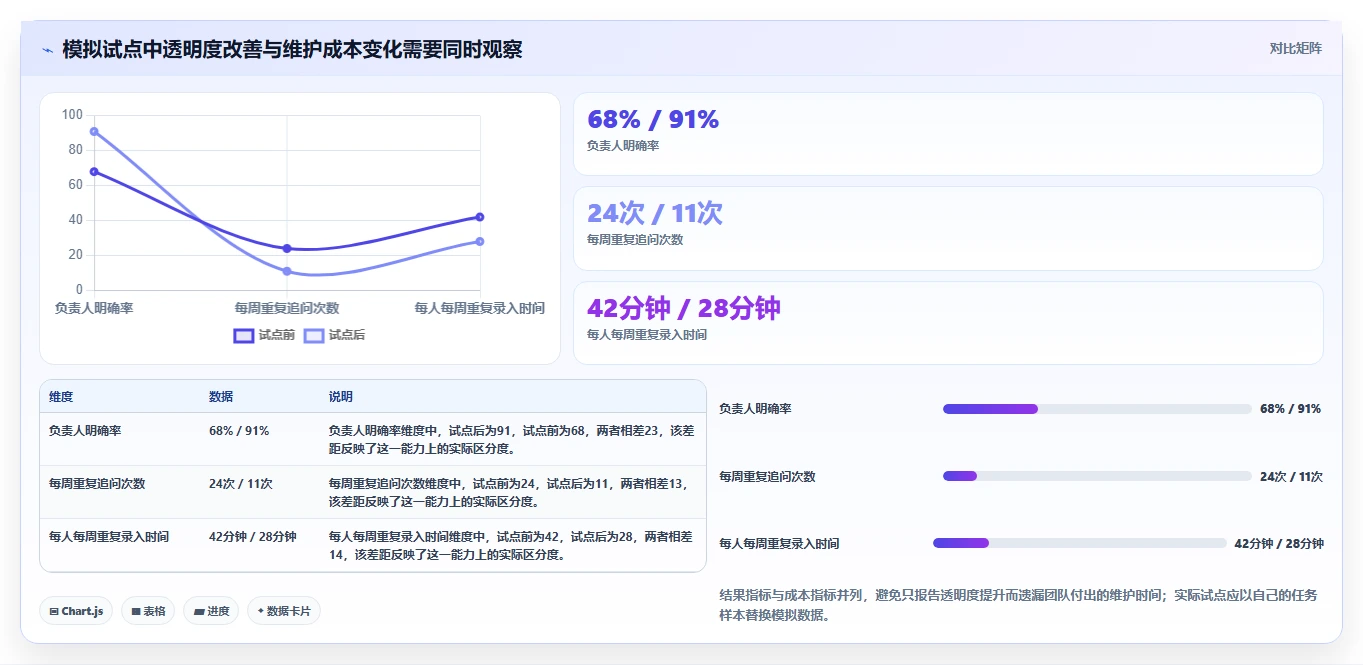Screen dimensions: 1363x665
Task: Select the 试点前 point at 每人每周重复录入时间
Action: click(480, 217)
